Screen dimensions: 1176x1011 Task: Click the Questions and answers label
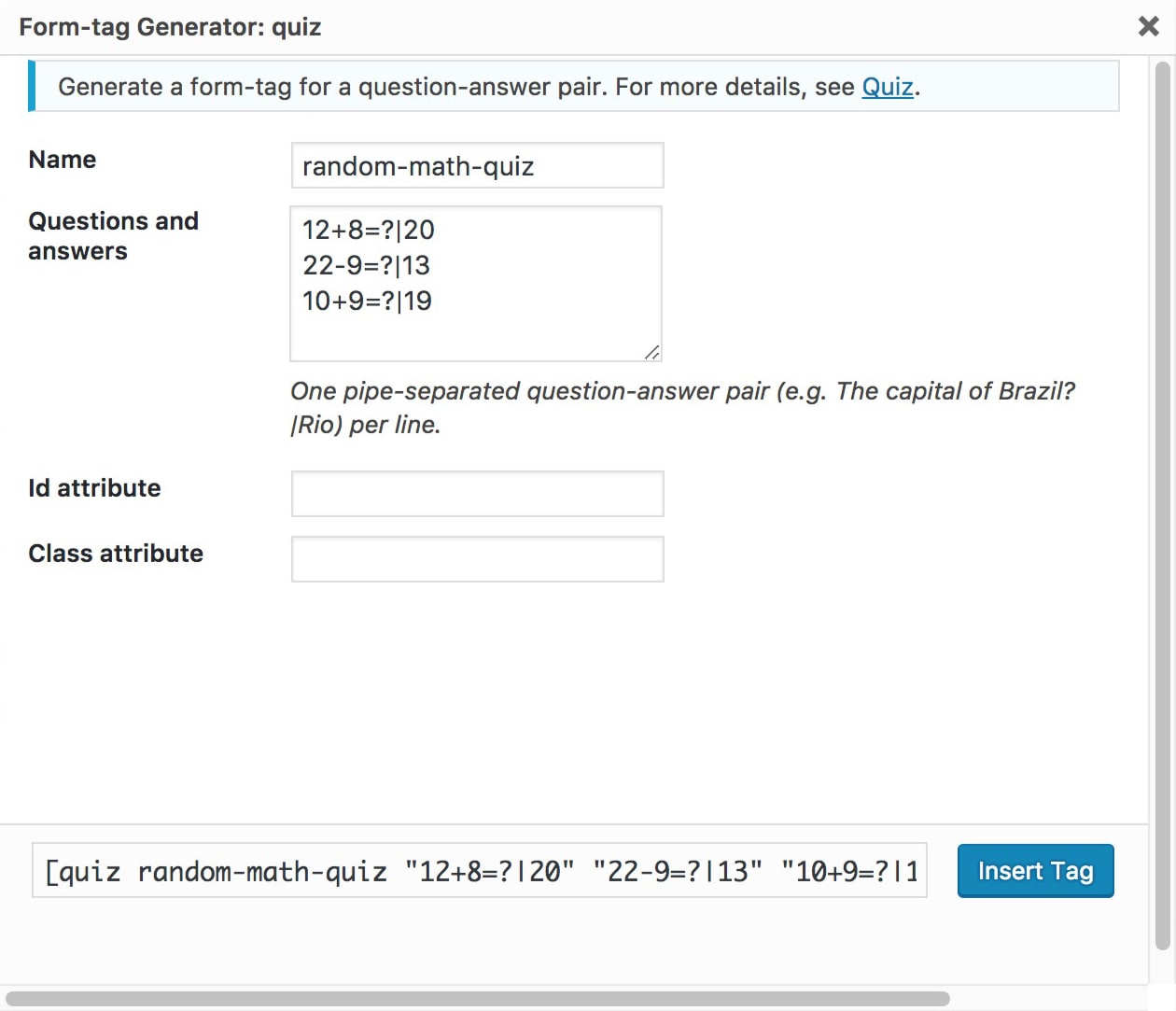pos(114,235)
